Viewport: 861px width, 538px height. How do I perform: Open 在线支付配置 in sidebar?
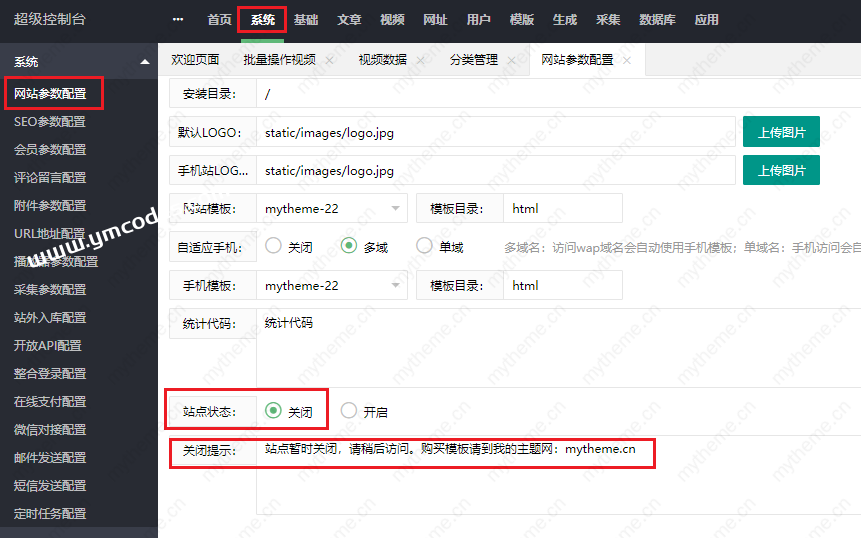coord(50,402)
